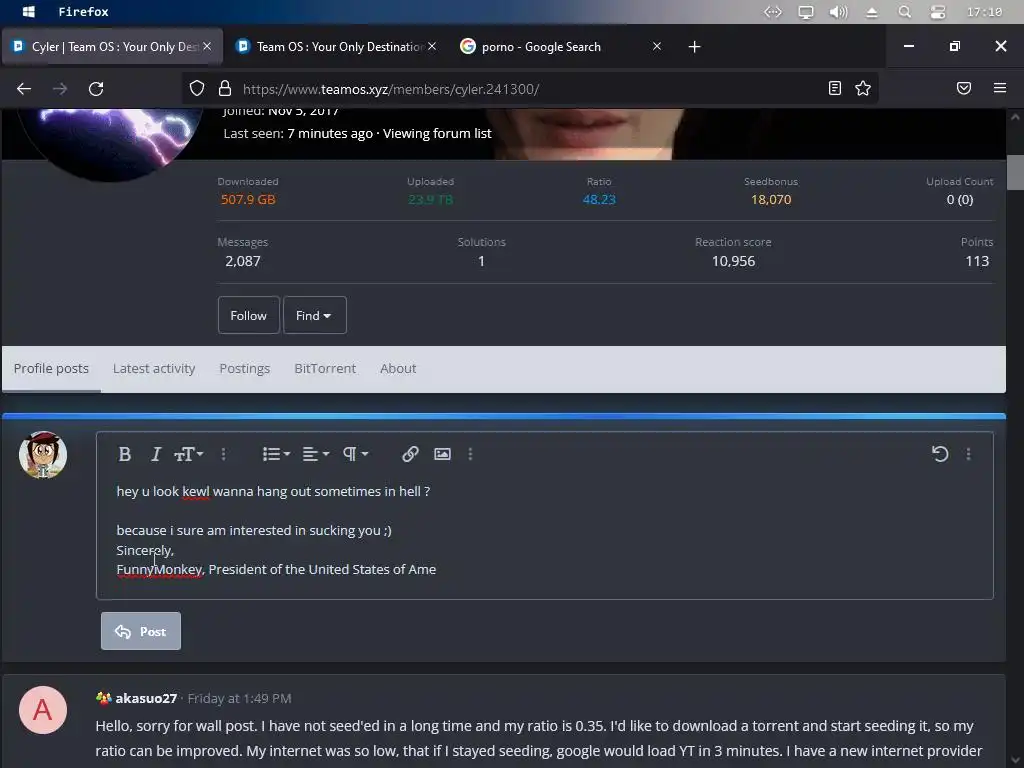This screenshot has width=1024, height=768.
Task: Open the editor's rightmost more options menu
Action: [968, 454]
